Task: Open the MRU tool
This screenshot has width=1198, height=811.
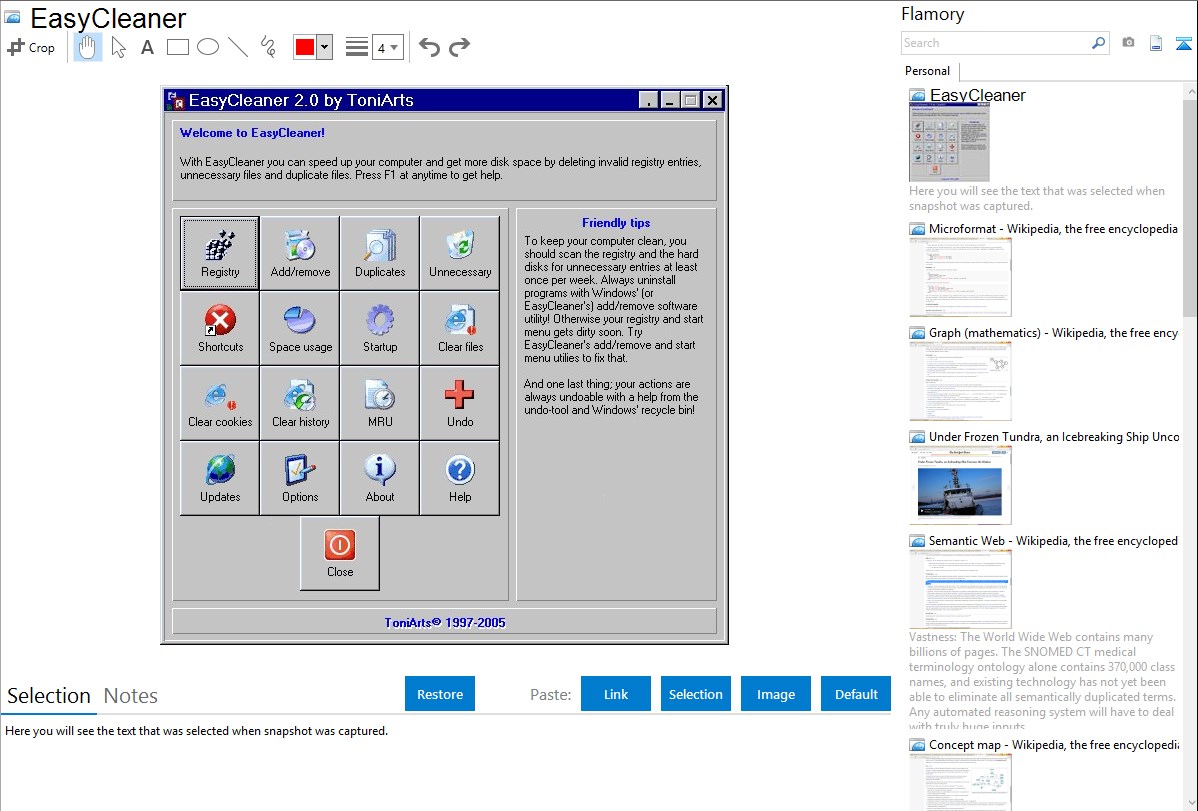Action: coord(380,403)
